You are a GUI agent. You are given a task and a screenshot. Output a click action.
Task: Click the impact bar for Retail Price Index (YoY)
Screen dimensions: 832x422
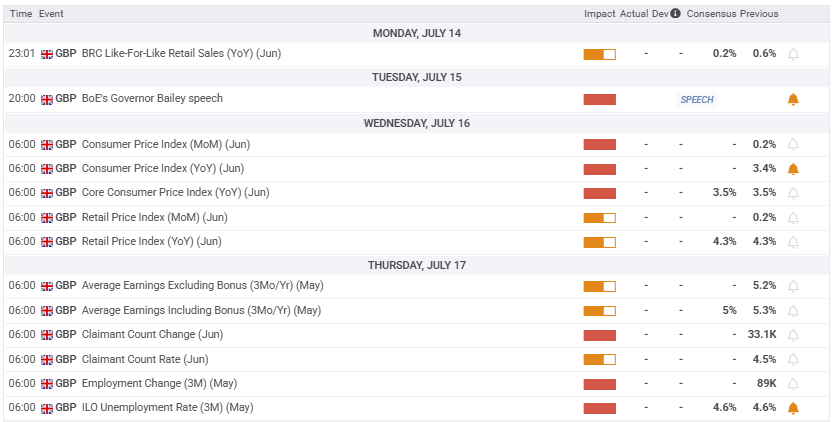[599, 242]
